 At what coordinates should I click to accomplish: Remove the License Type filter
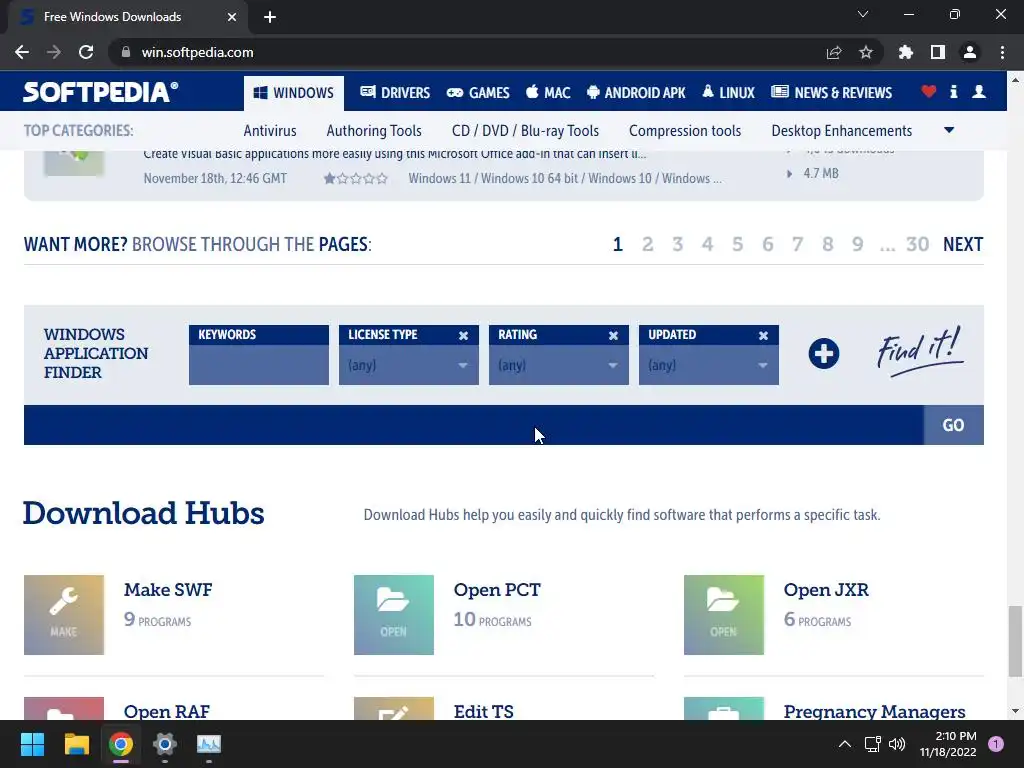463,335
